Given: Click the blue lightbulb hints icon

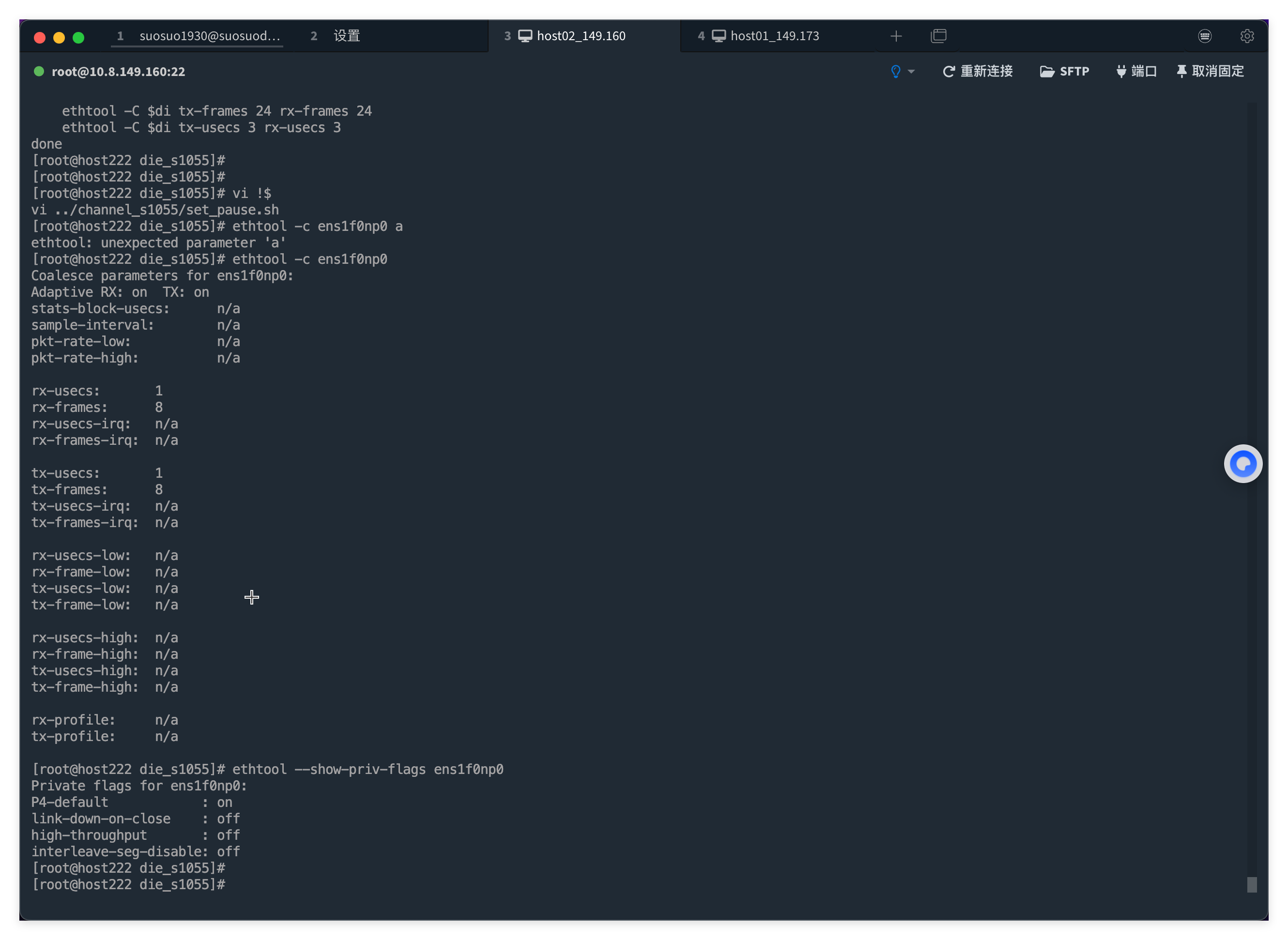Looking at the screenshot, I should tap(895, 72).
